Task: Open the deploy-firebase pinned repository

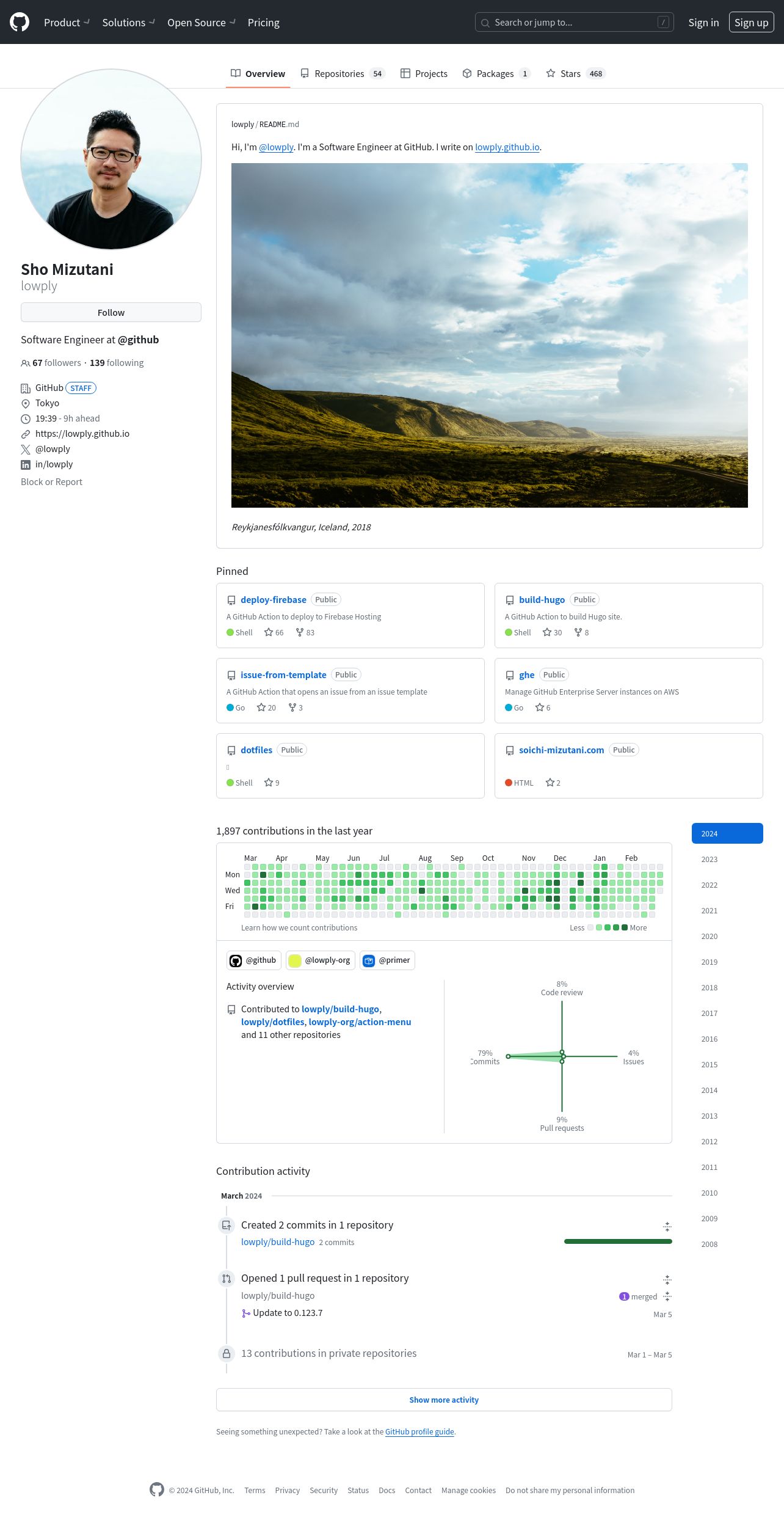Action: click(x=274, y=600)
